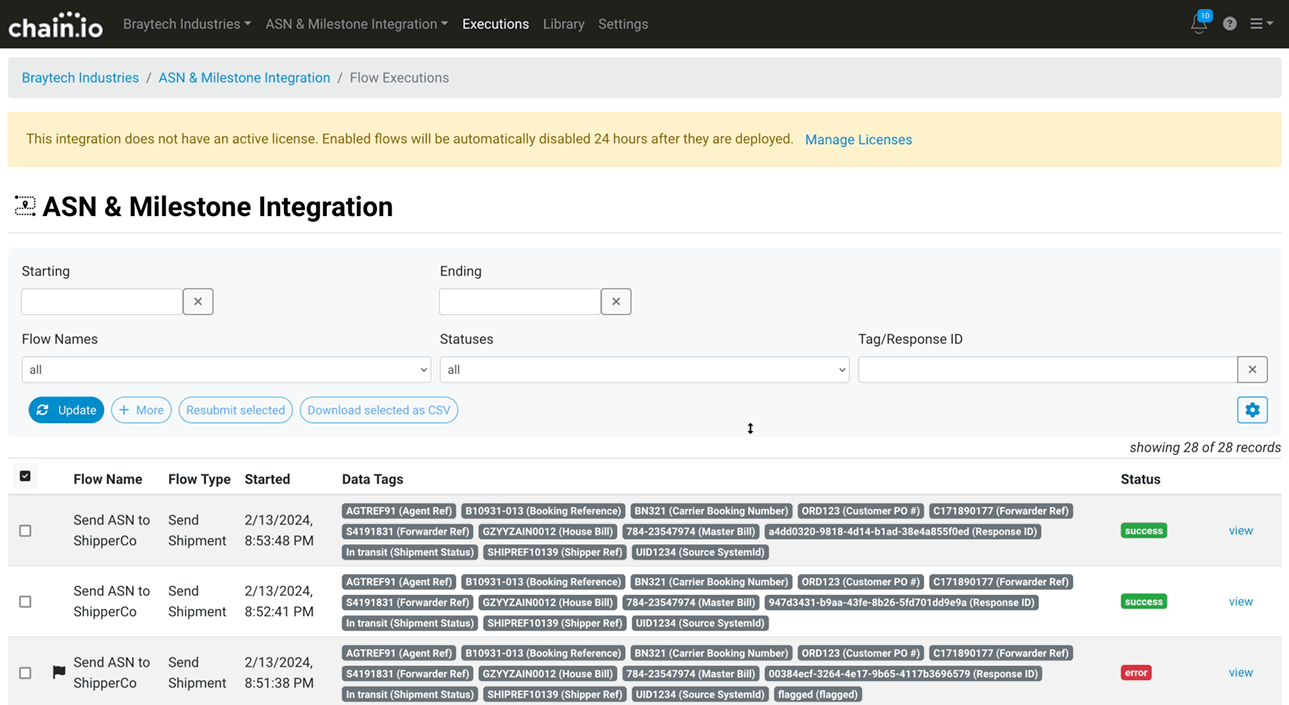The image size is (1289, 705).
Task: Check the row started at 8:51:38 PM
Action: coord(25,673)
